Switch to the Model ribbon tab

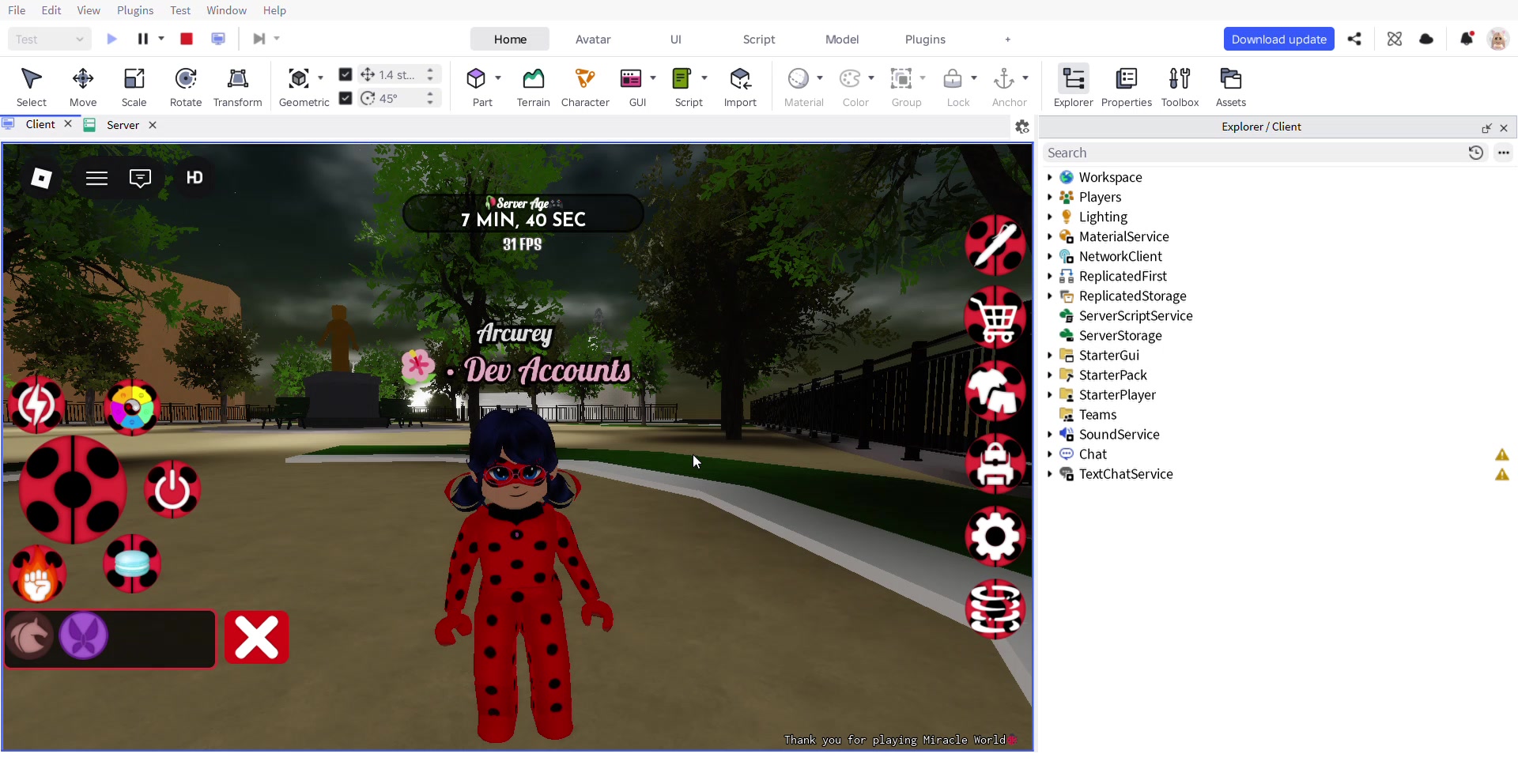click(x=842, y=40)
